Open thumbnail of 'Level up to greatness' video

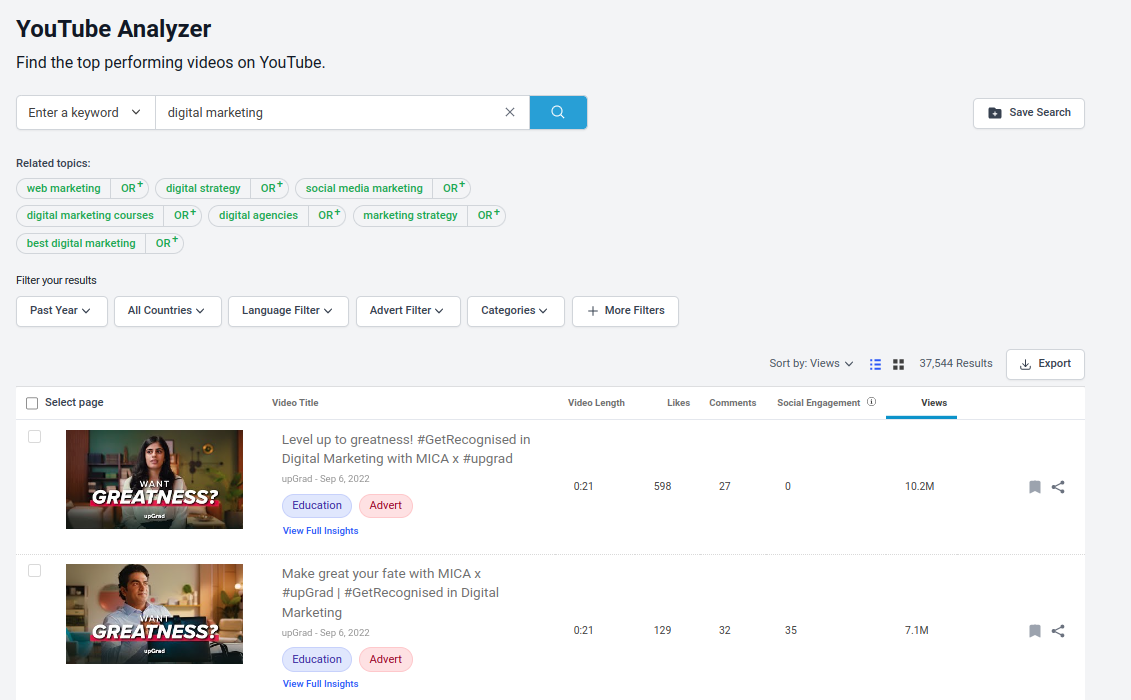[x=154, y=479]
